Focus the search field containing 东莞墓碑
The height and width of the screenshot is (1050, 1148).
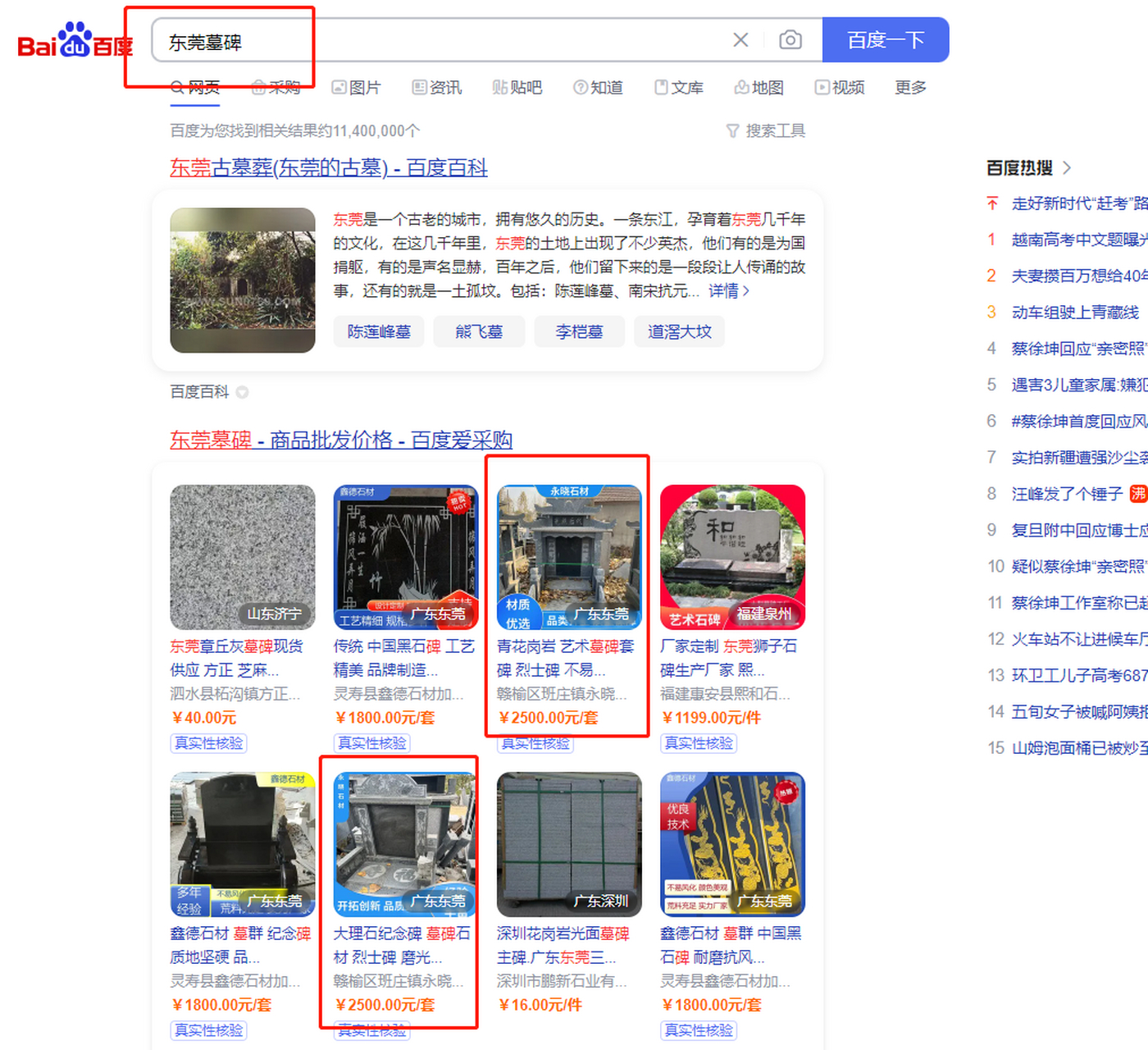pyautogui.click(x=443, y=40)
